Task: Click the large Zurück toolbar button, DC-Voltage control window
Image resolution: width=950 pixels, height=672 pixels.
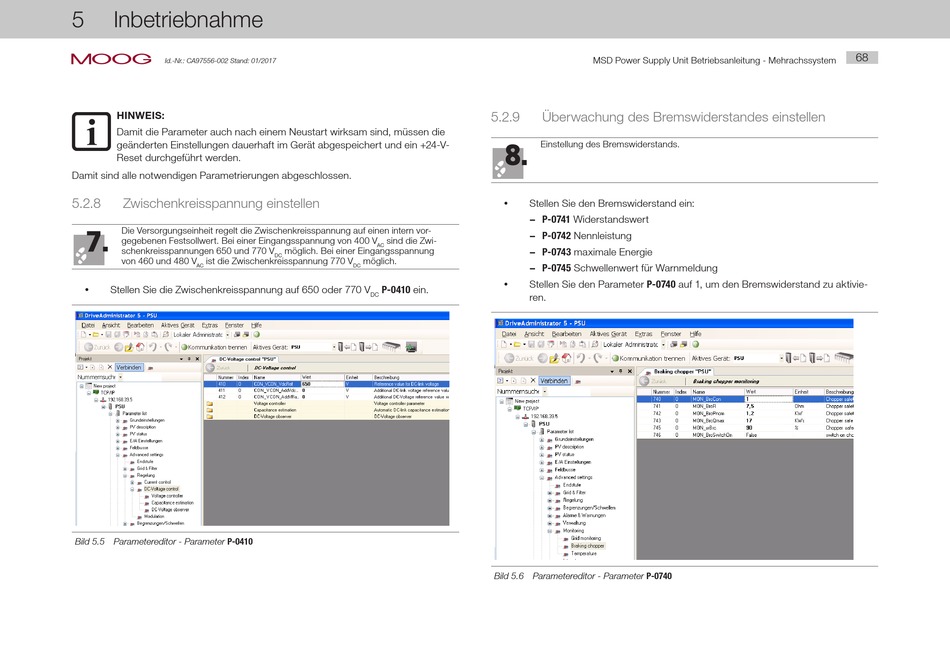Action: click(x=96, y=347)
